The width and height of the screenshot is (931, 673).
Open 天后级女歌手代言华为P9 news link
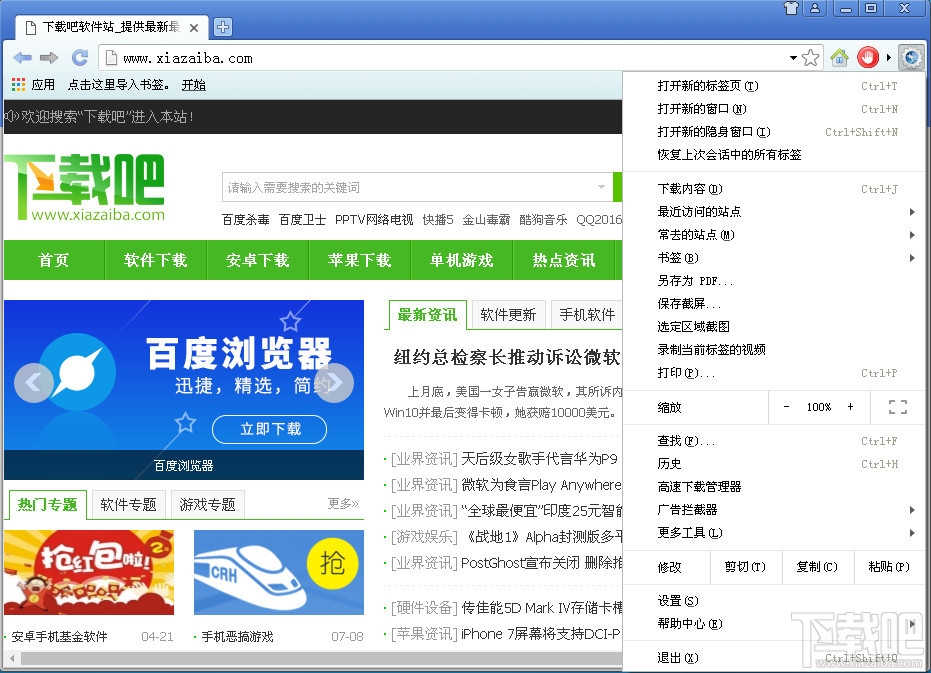[x=540, y=459]
